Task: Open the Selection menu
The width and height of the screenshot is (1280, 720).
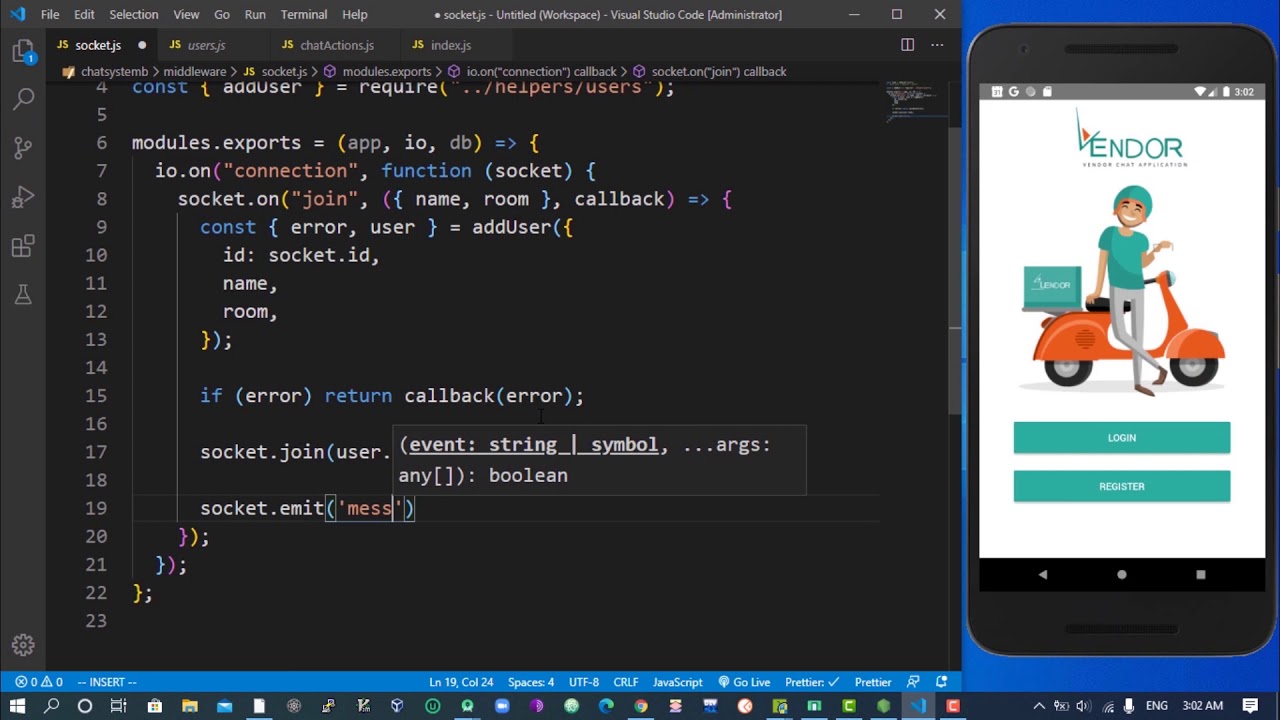Action: click(x=133, y=15)
